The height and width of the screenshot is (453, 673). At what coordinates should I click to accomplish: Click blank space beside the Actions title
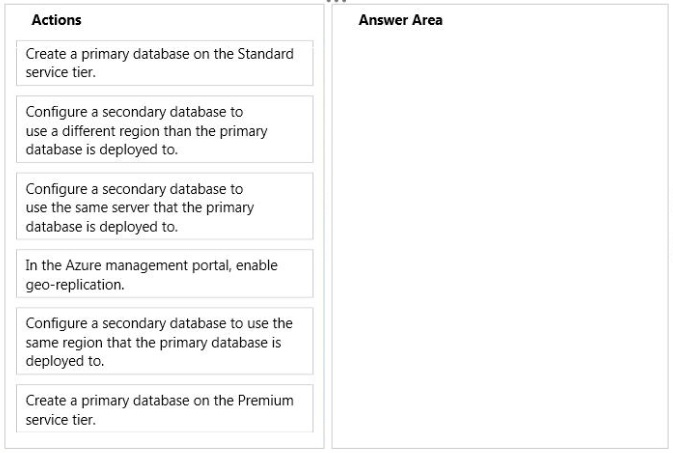tap(202, 20)
